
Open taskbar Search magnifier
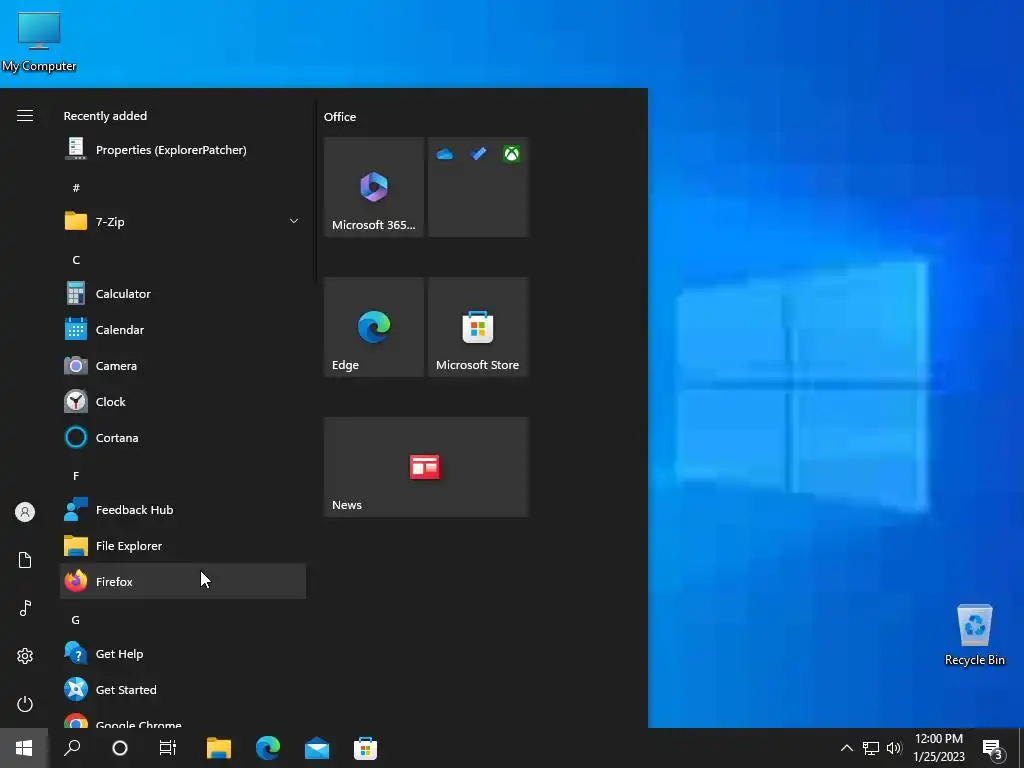pyautogui.click(x=72, y=748)
